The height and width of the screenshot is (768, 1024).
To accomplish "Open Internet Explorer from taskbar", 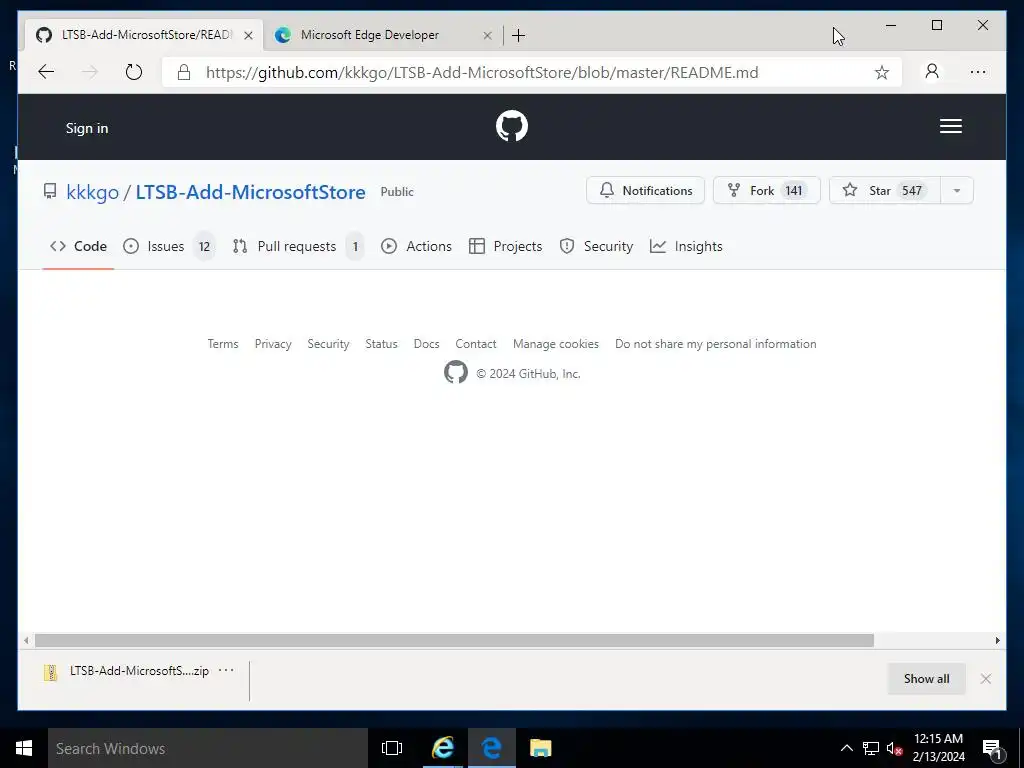I will coord(443,748).
